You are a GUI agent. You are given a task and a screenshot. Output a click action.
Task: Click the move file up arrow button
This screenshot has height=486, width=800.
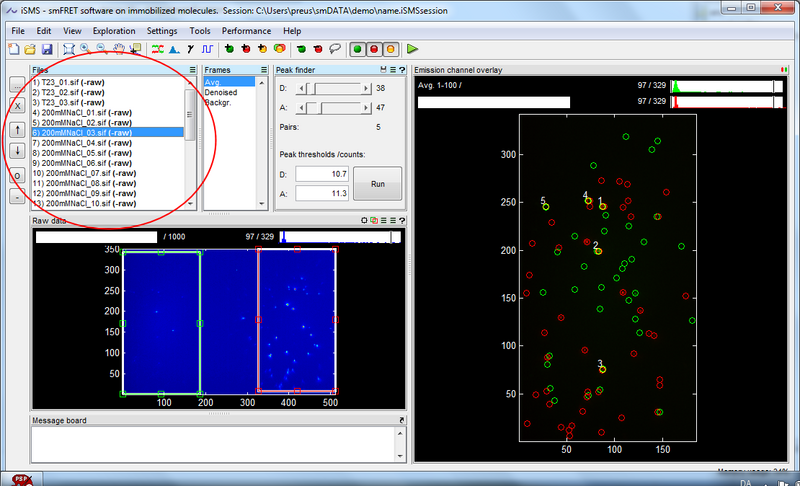pos(17,129)
